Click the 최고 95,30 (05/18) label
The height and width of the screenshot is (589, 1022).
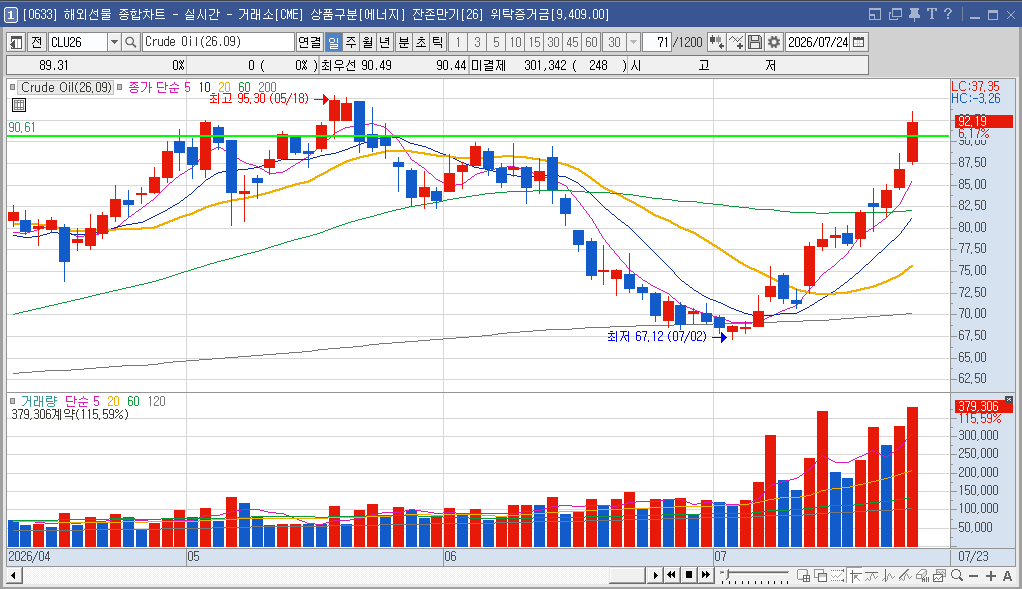259,99
